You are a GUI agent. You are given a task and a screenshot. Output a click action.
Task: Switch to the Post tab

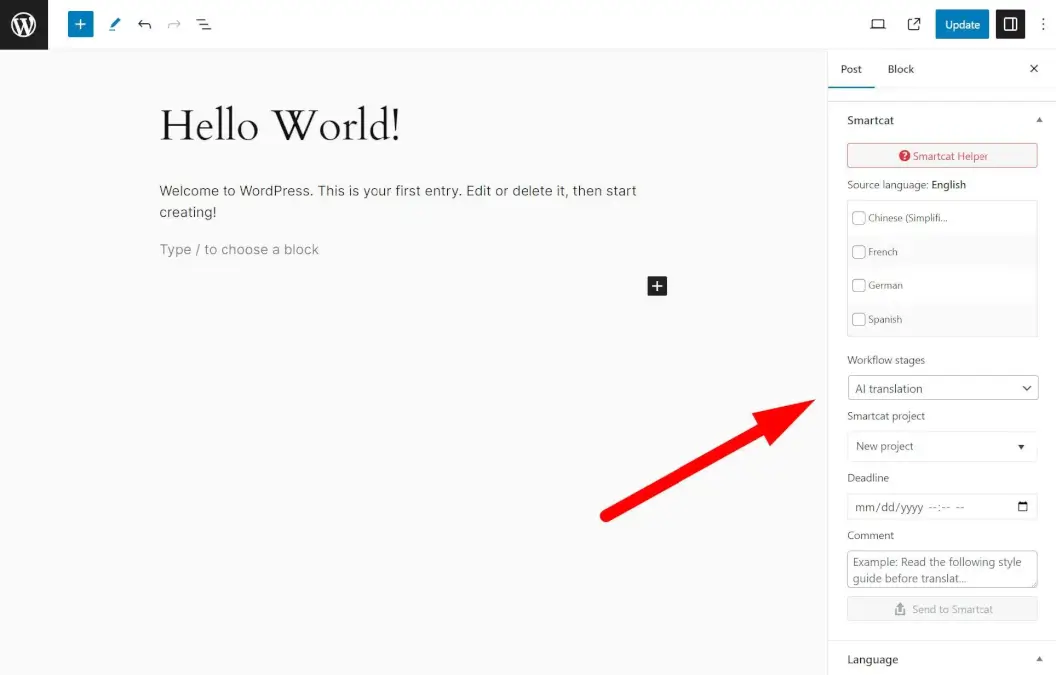point(851,69)
